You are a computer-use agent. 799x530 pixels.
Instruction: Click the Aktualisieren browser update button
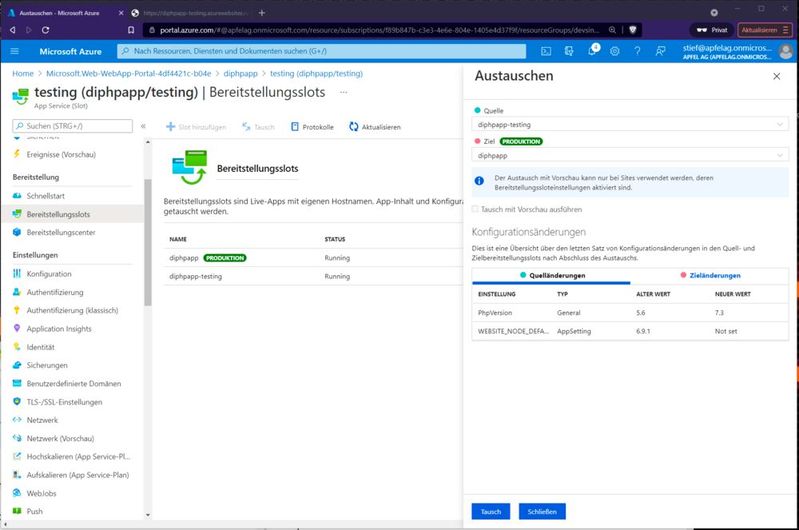tap(765, 30)
